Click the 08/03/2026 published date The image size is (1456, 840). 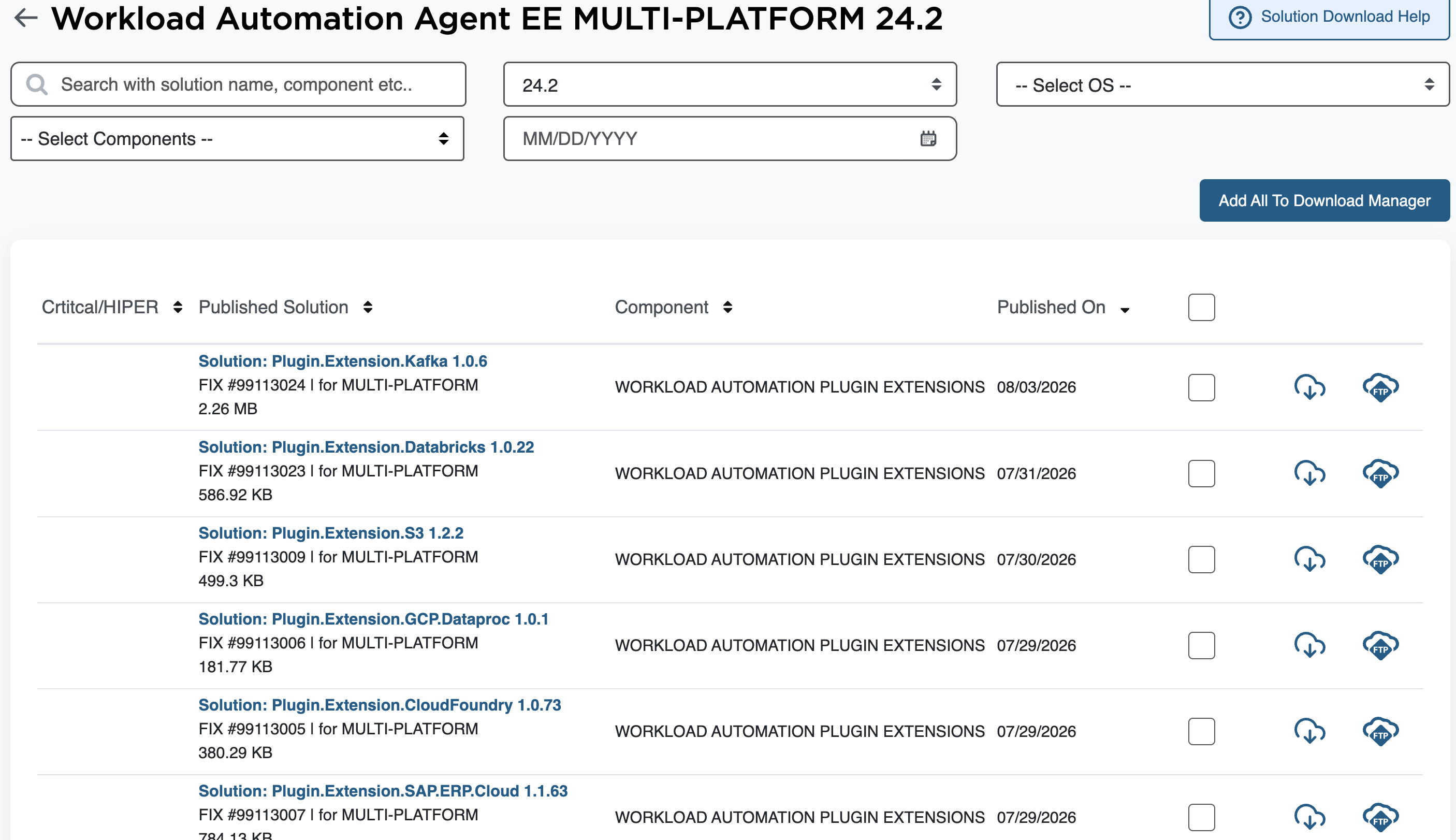(1036, 387)
